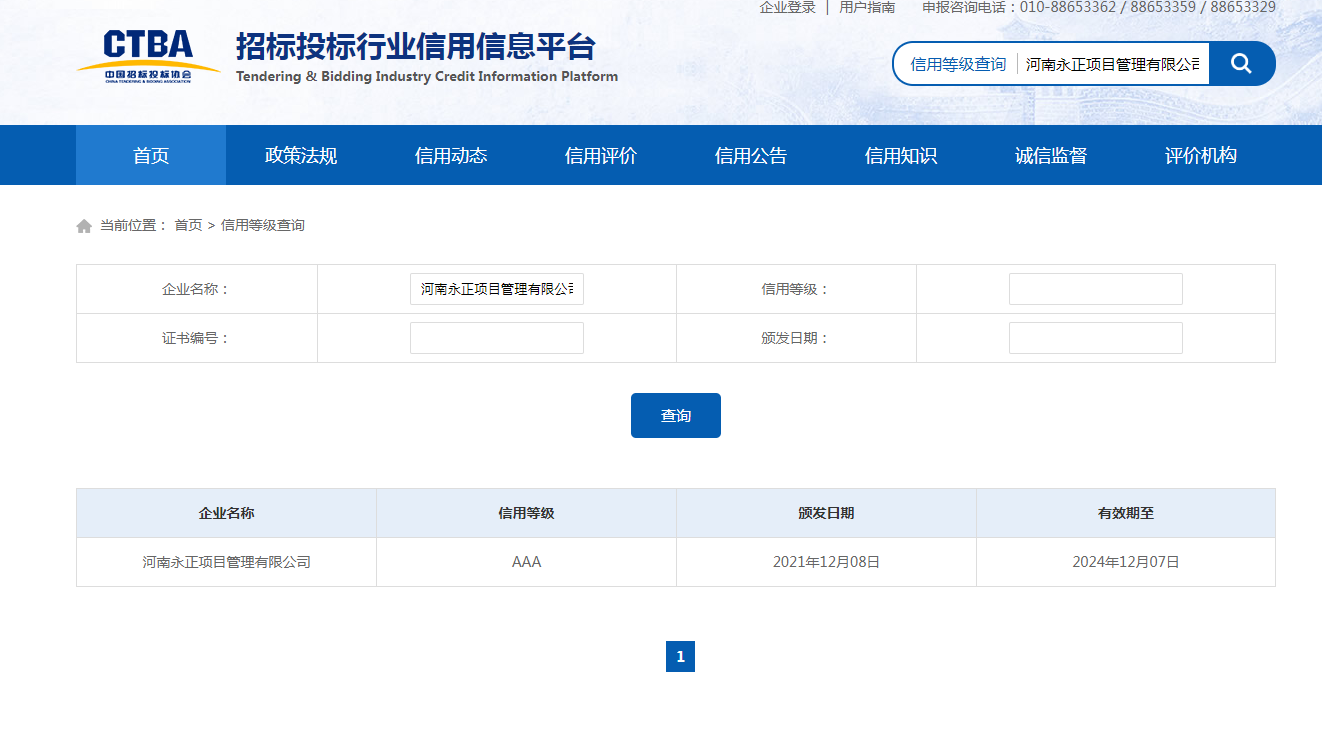Open the 诚信监督 menu
The width and height of the screenshot is (1322, 746).
pos(1051,155)
